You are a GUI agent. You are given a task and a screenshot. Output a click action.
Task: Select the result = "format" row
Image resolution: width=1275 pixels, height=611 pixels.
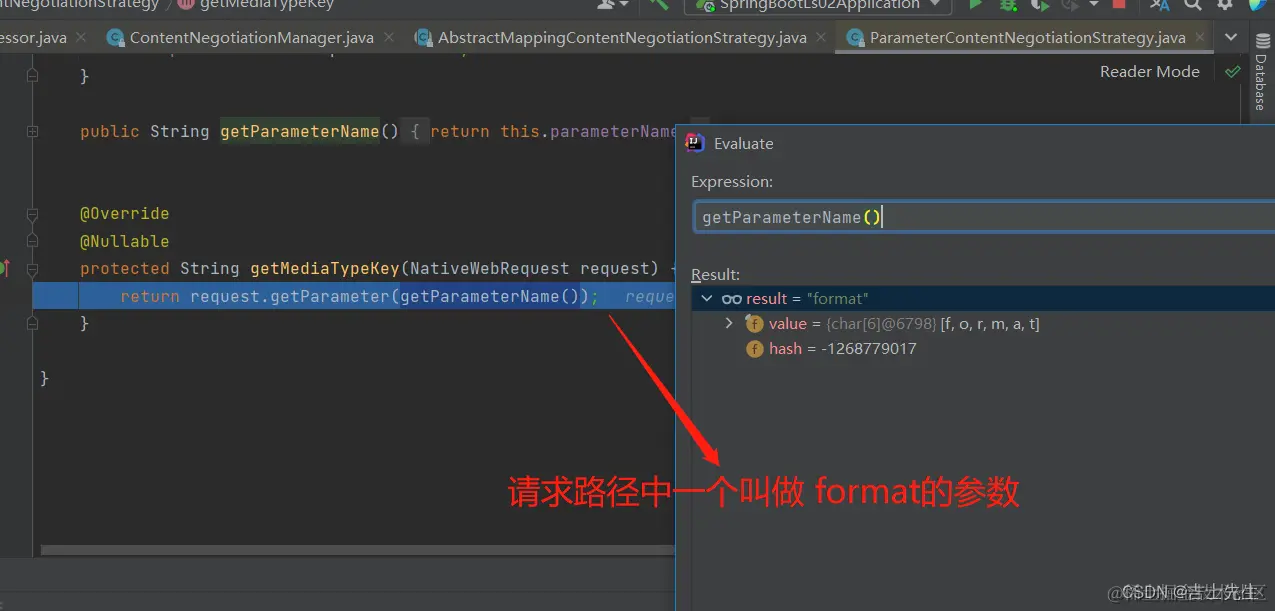(x=983, y=298)
